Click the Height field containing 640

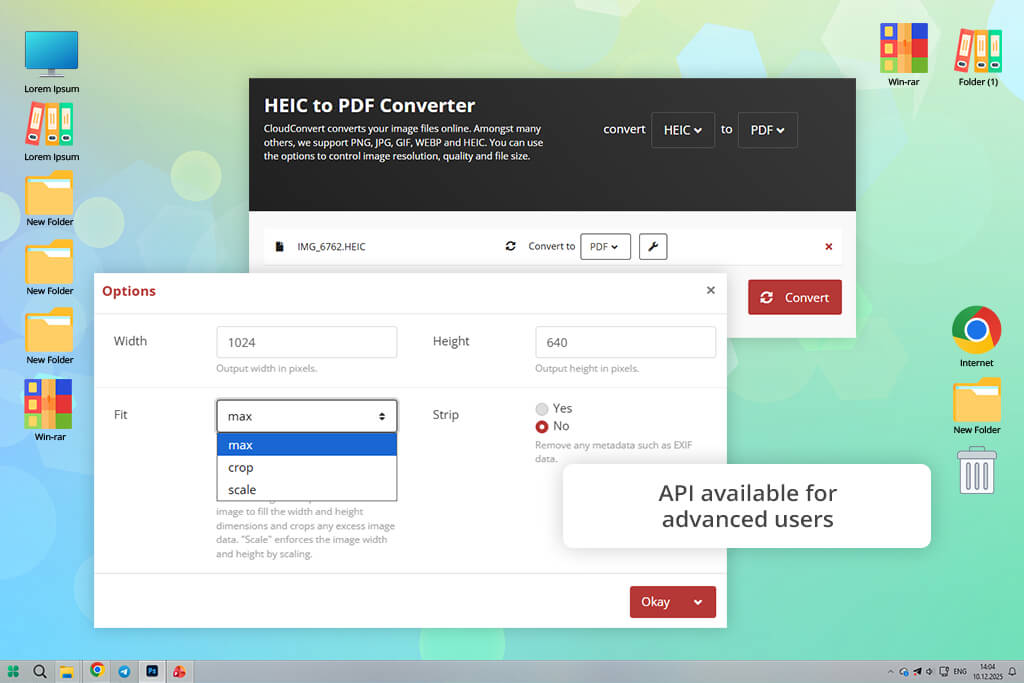click(x=625, y=342)
